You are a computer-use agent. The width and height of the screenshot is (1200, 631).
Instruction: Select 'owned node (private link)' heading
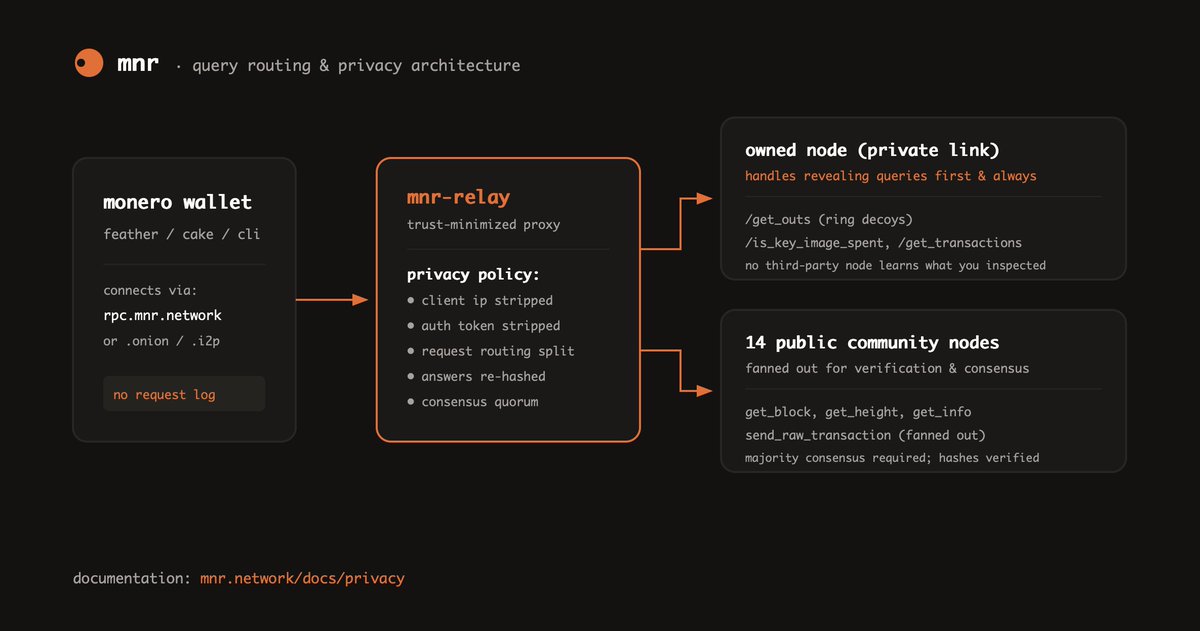click(x=873, y=150)
